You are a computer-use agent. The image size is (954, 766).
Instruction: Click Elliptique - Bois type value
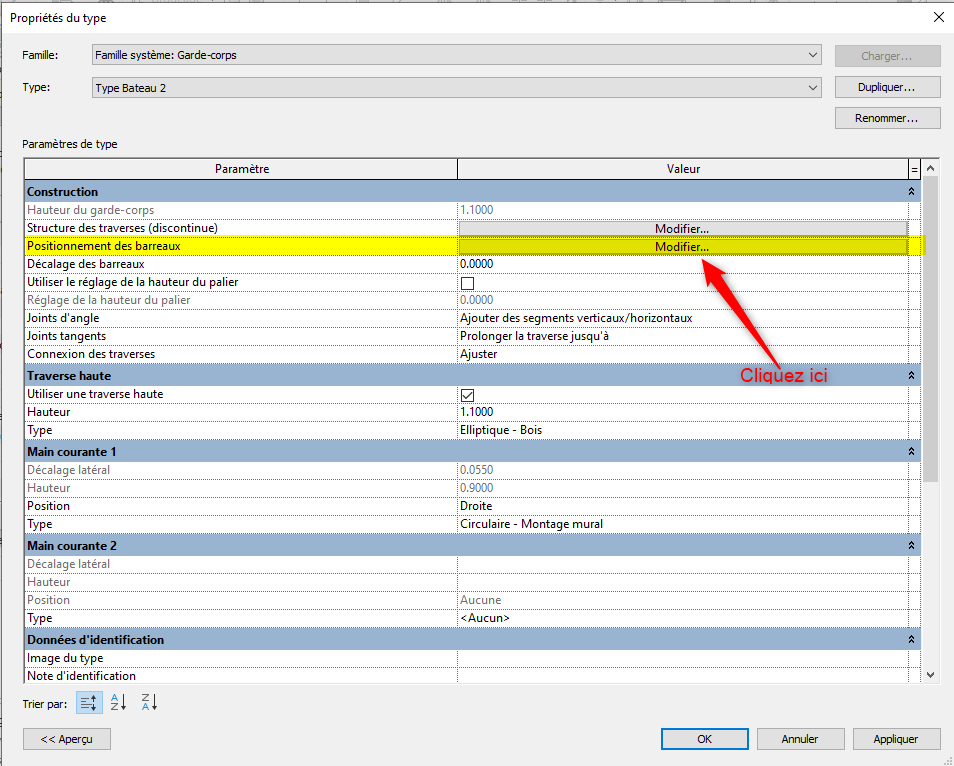(683, 430)
